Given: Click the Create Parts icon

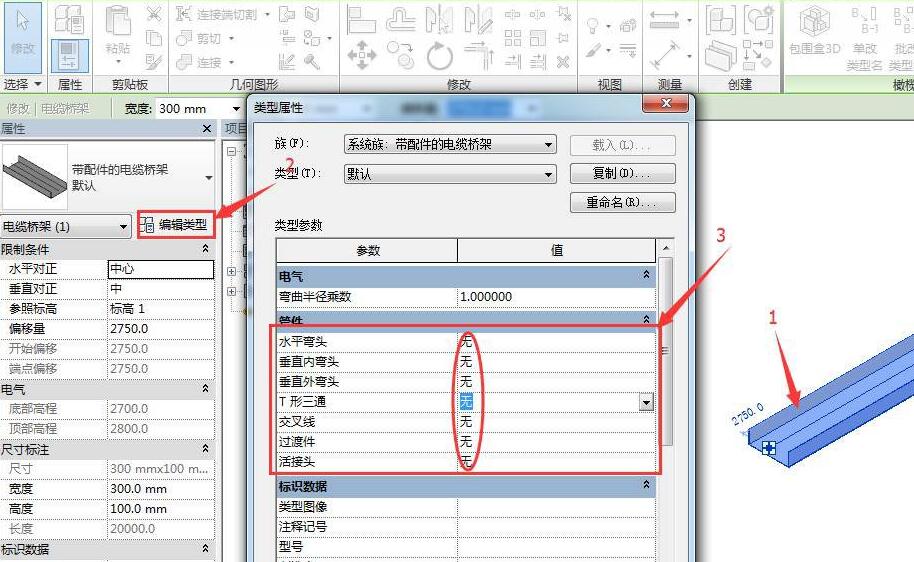Looking at the screenshot, I should point(720,56).
